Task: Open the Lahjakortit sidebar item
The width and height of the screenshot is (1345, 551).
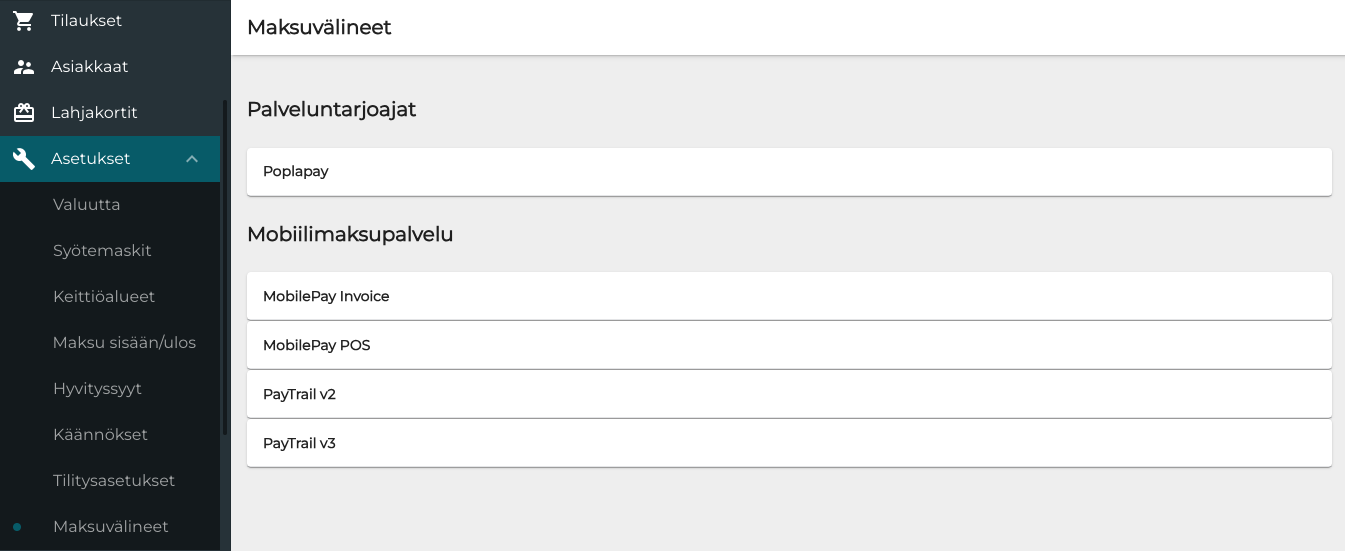Action: click(x=94, y=113)
